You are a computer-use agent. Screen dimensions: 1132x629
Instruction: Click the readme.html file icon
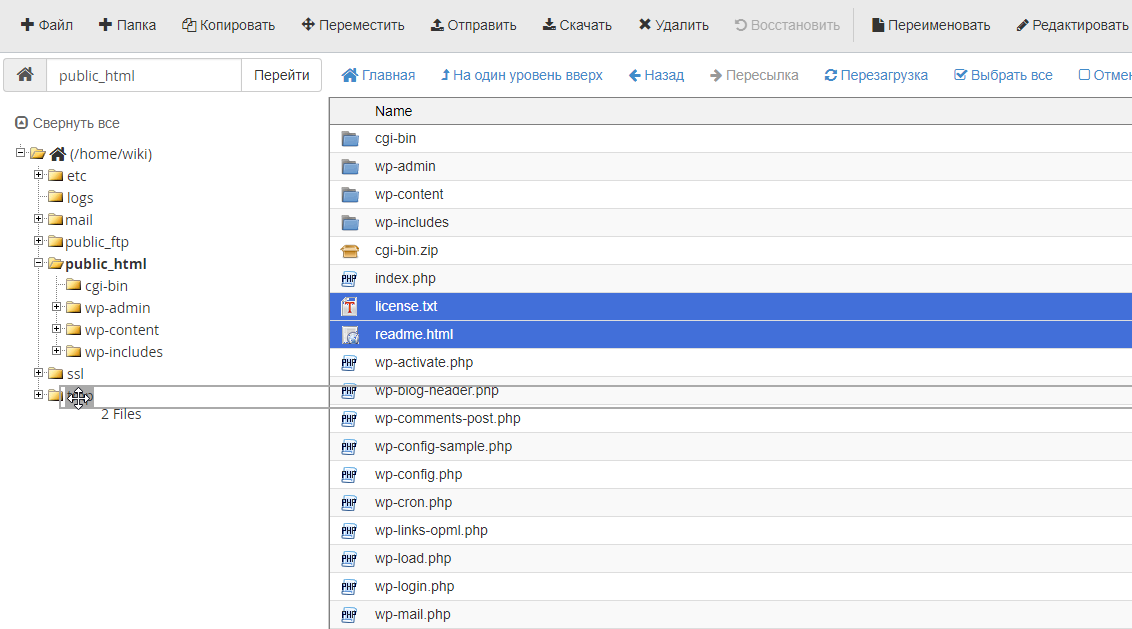click(x=349, y=335)
